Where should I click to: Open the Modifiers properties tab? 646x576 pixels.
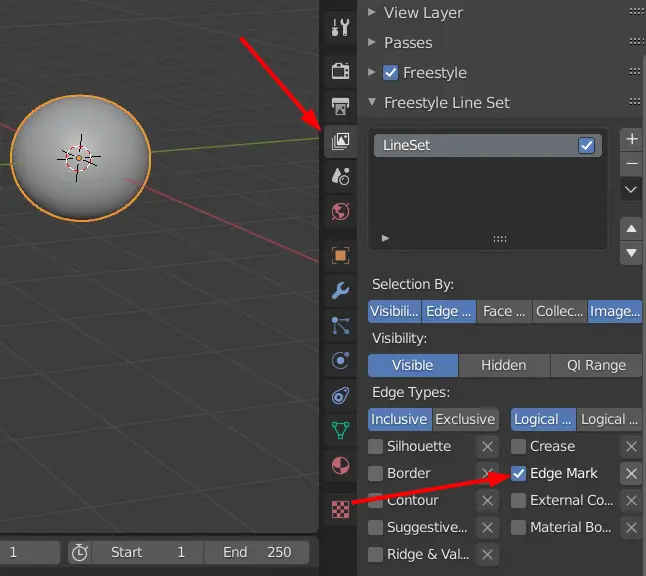click(x=340, y=290)
